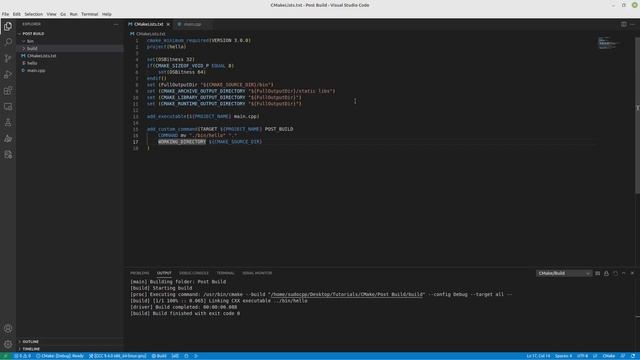This screenshot has width=640, height=360.
Task: Open the Help menu
Action: 107,14
